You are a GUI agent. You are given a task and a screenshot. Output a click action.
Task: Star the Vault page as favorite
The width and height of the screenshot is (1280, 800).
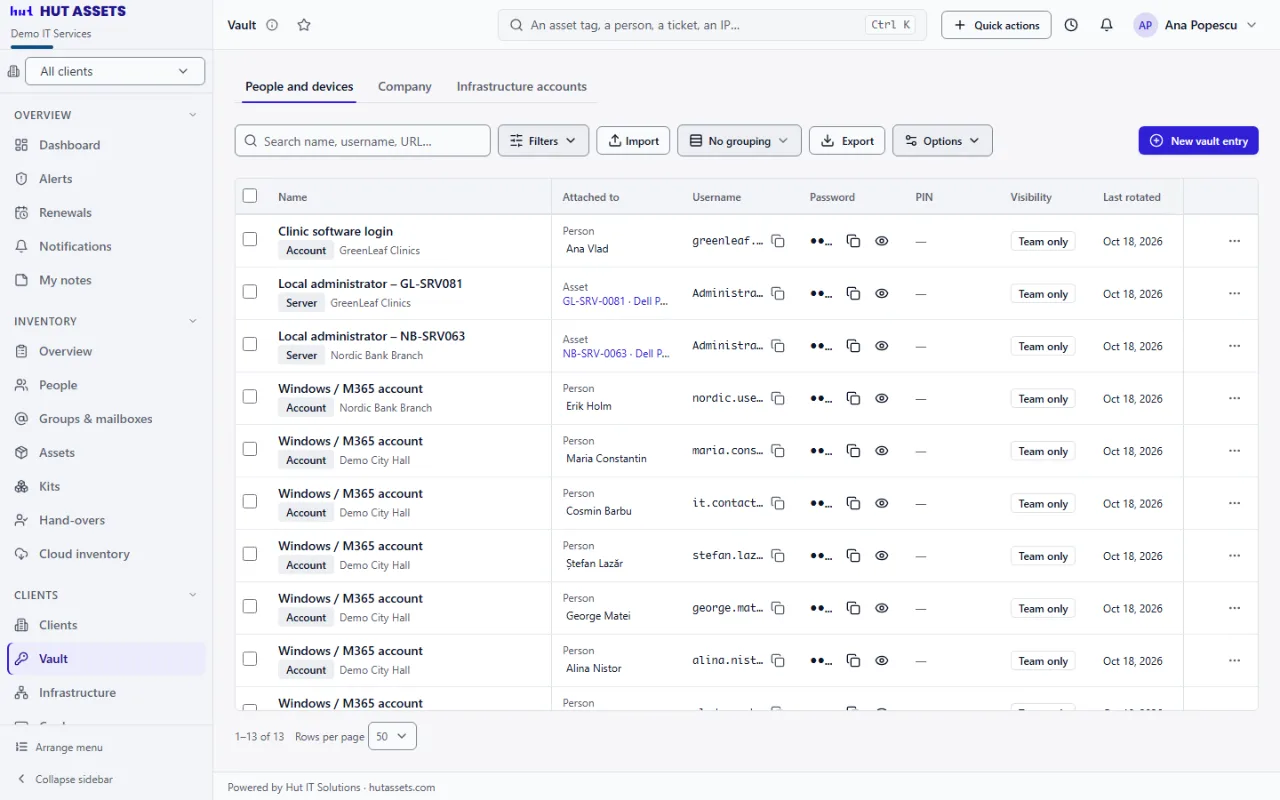pos(304,25)
